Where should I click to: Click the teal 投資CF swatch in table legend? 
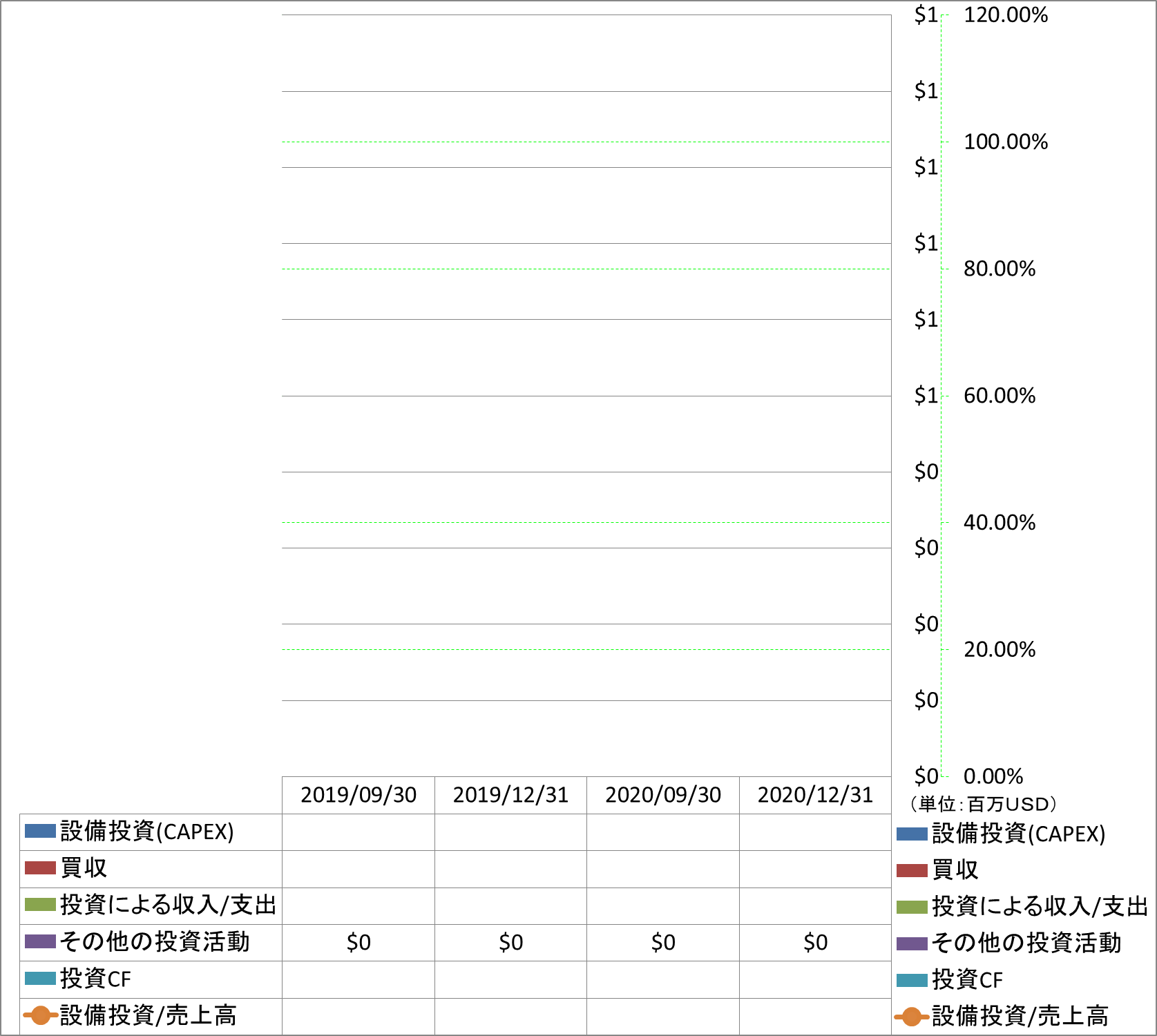(x=40, y=978)
